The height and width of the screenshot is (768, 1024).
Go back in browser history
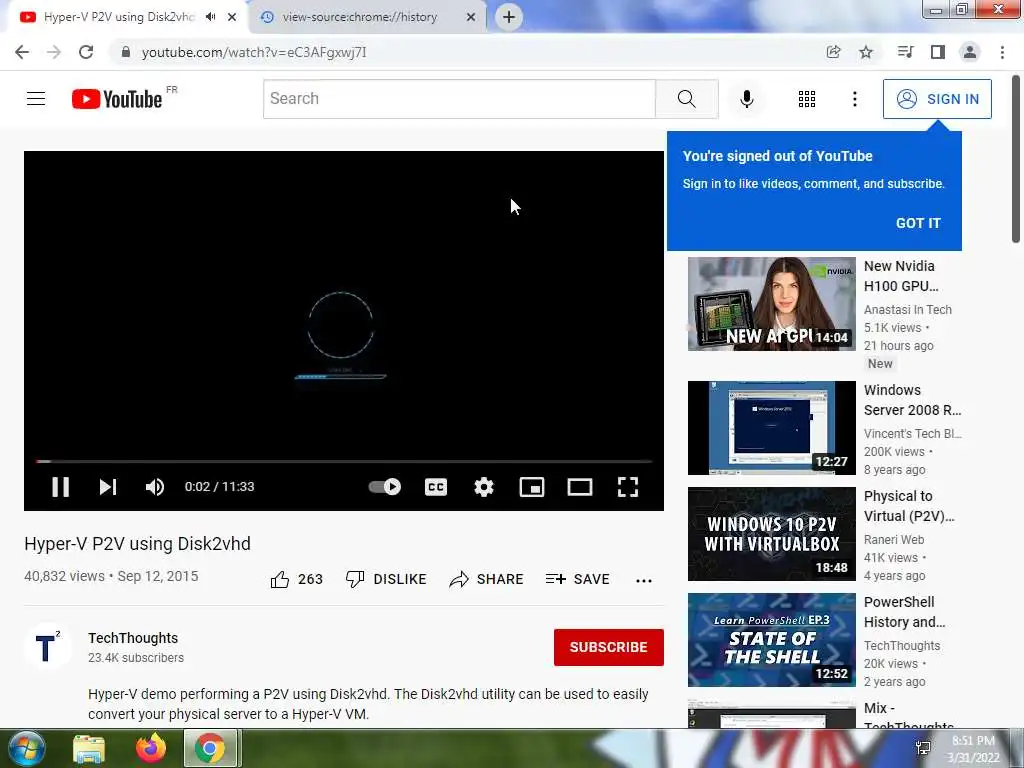(22, 52)
